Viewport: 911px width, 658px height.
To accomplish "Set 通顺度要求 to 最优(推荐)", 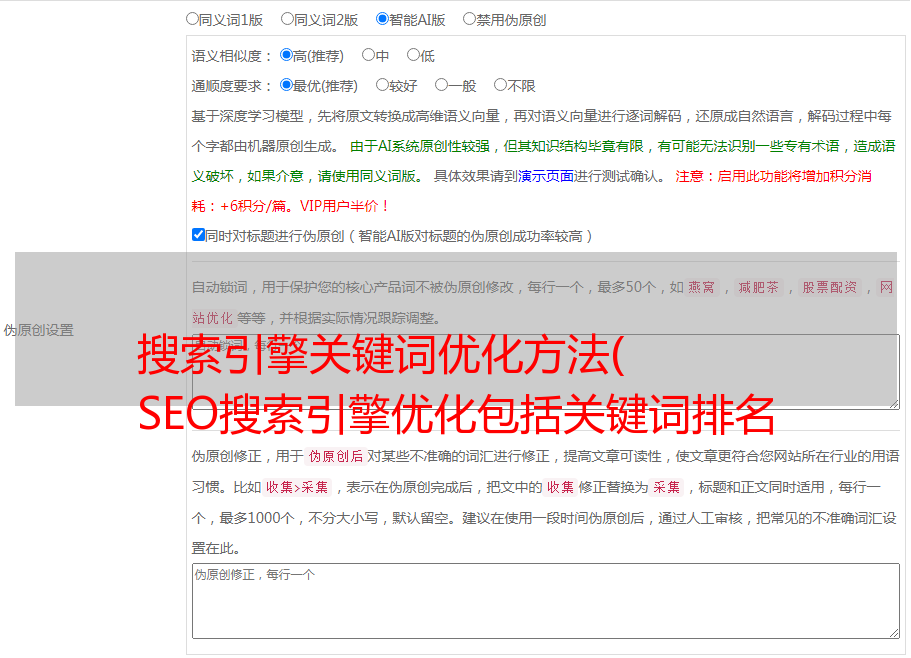I will coord(286,85).
